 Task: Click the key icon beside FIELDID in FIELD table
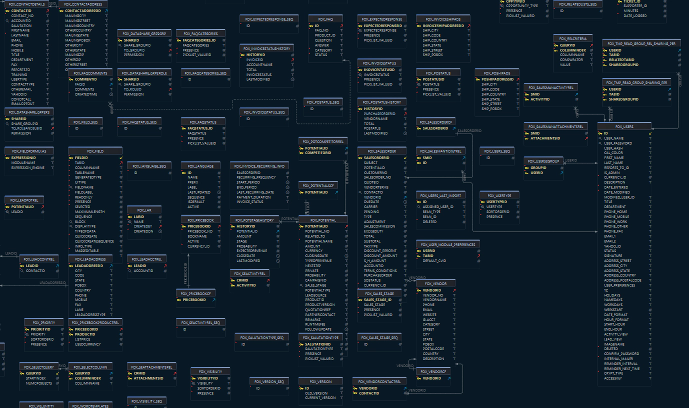(x=71, y=158)
